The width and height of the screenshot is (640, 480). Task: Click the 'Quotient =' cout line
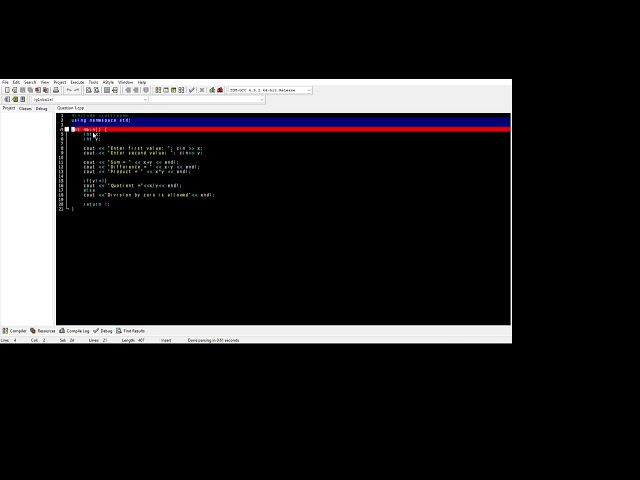(x=133, y=186)
